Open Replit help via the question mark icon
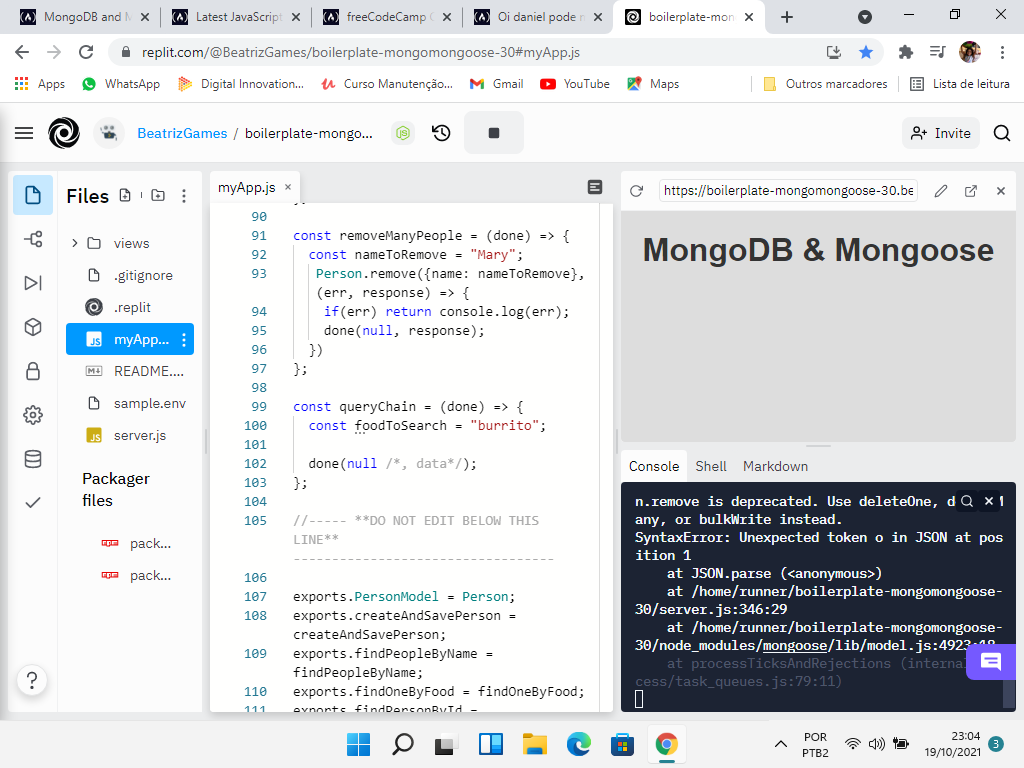 point(33,680)
